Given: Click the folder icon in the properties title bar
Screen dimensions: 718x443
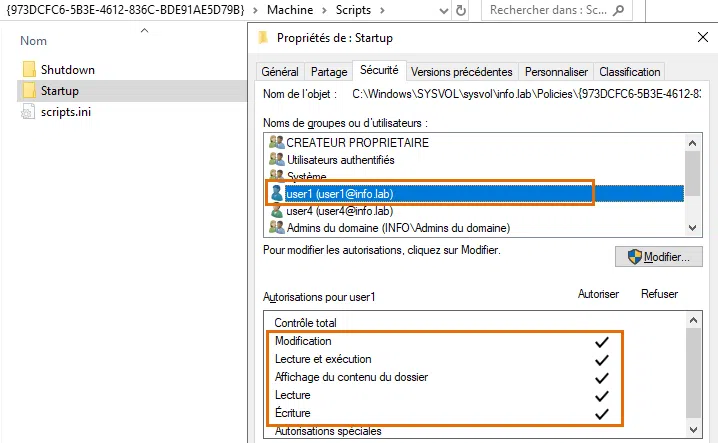Looking at the screenshot, I should click(263, 38).
